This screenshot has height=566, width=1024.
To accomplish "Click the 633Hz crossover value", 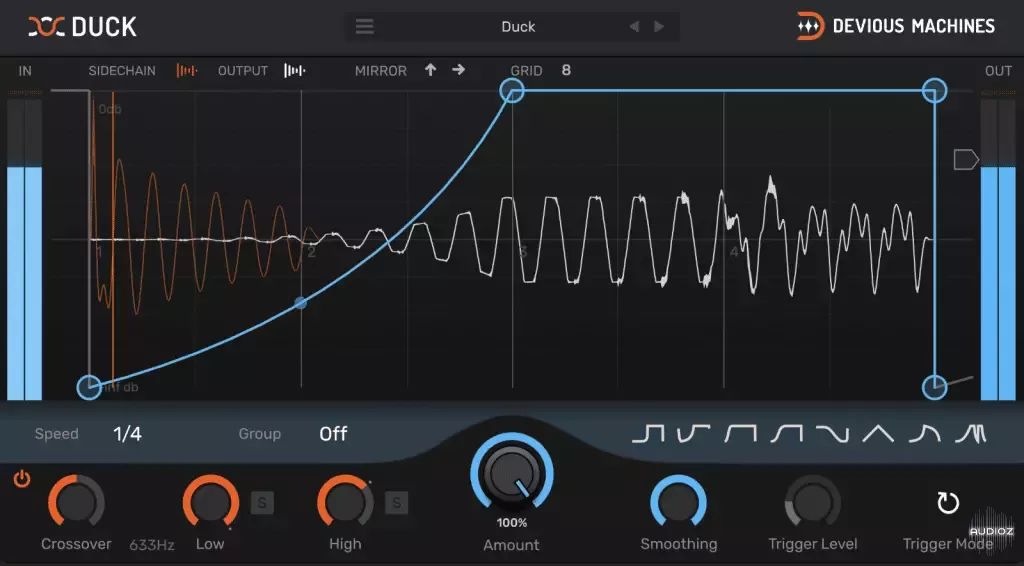I will pos(152,545).
